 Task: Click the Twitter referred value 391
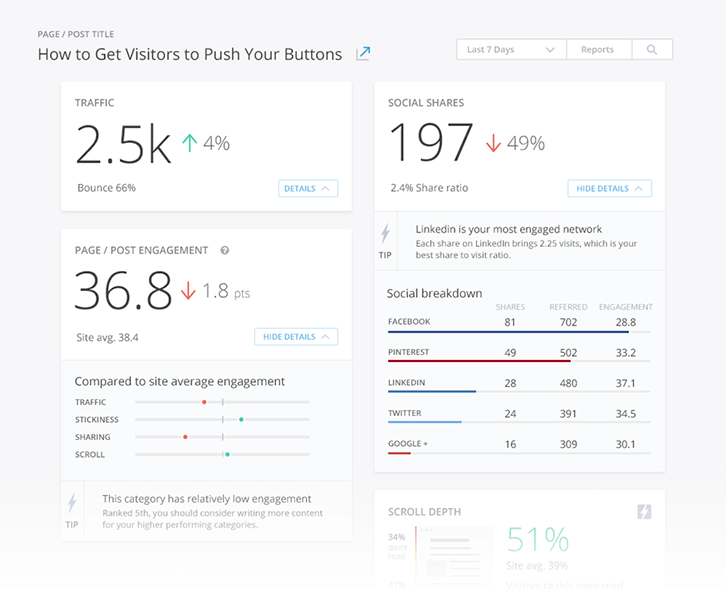click(x=569, y=414)
